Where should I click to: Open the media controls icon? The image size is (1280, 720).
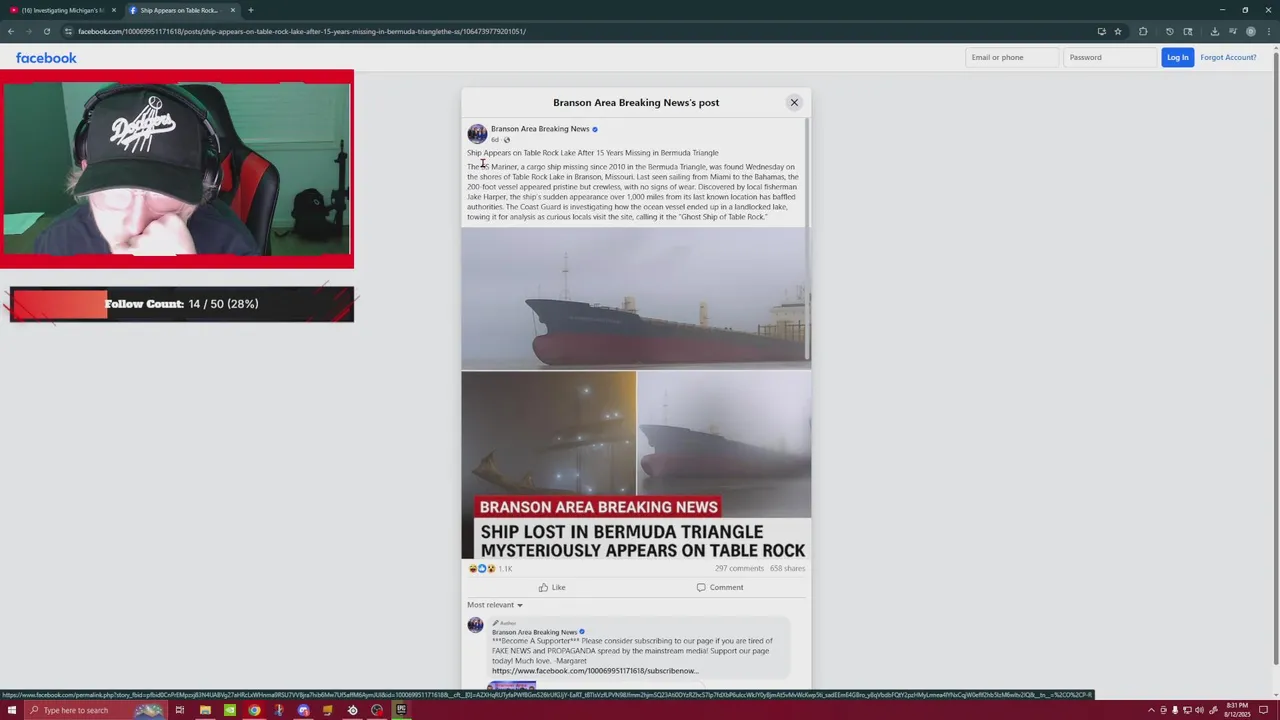coord(1232,31)
